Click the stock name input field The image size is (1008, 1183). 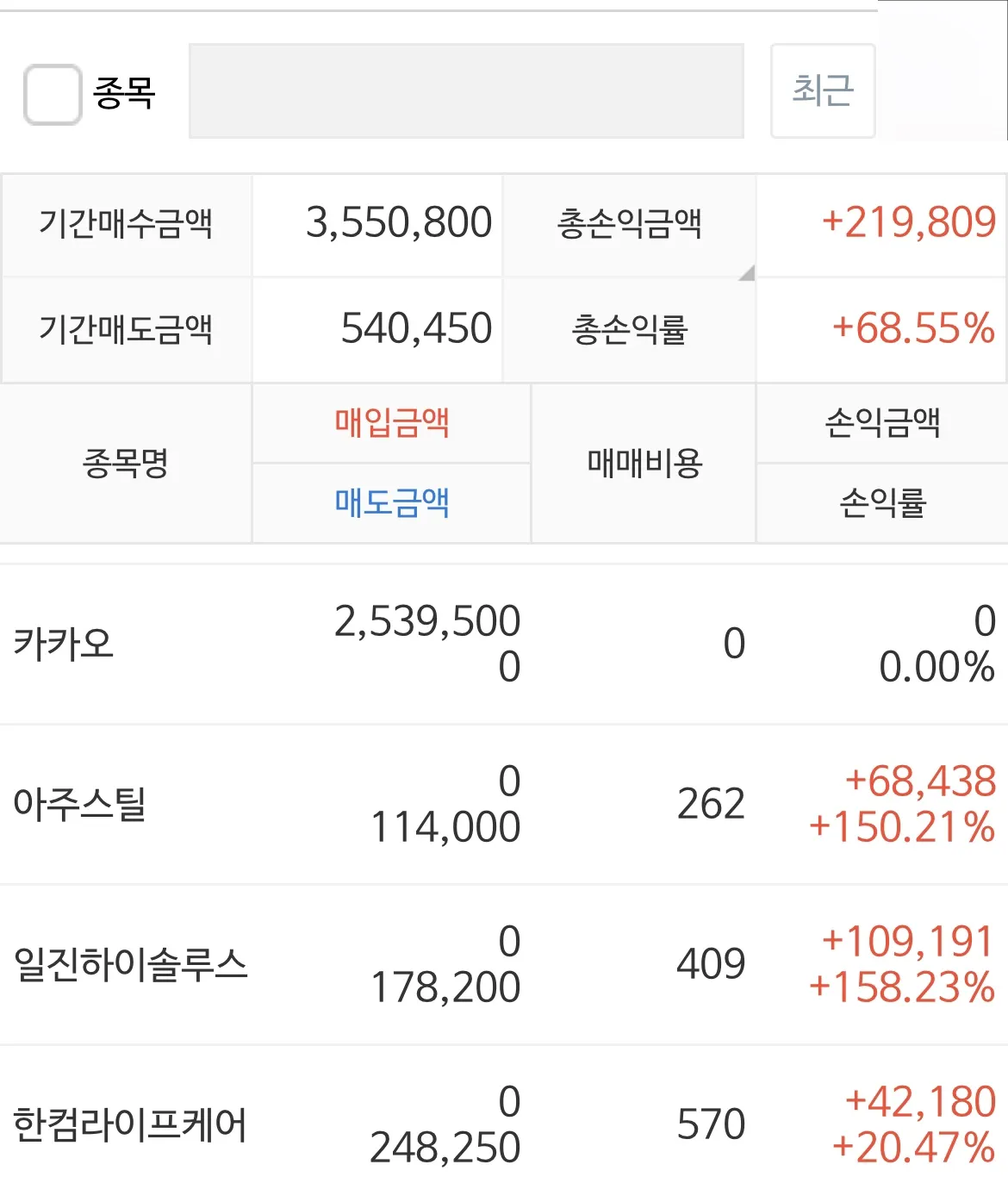pyautogui.click(x=466, y=91)
